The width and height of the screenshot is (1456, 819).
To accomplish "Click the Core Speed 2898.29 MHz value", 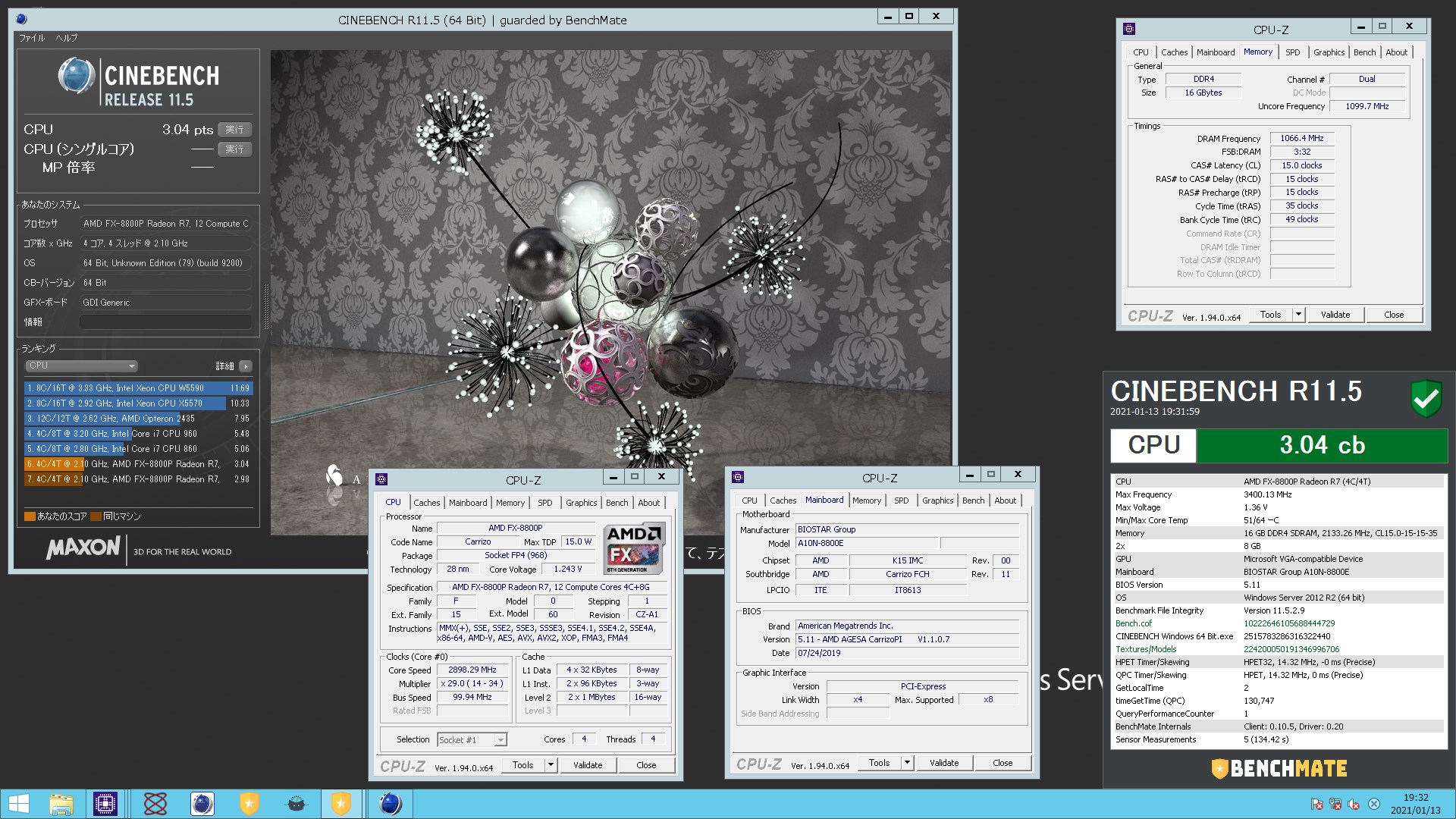I will tap(472, 670).
